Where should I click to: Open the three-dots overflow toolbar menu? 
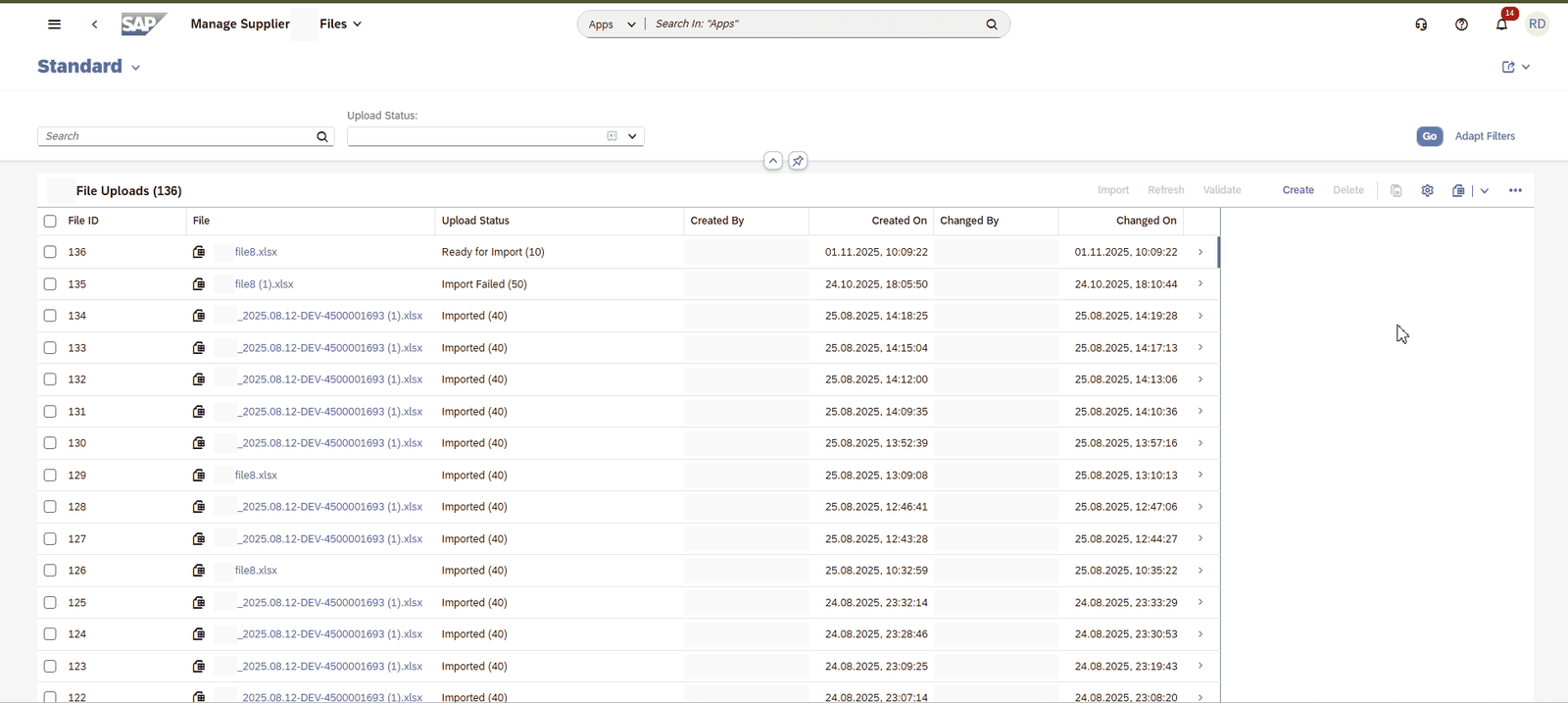point(1515,190)
